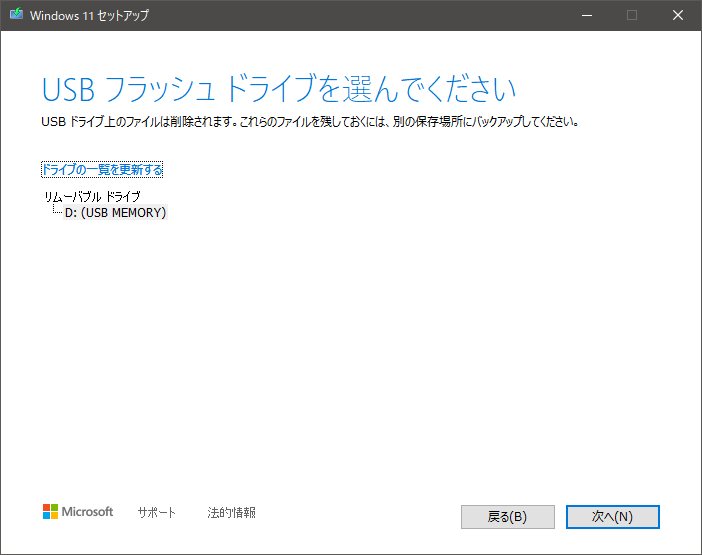Open the サポート link

(x=157, y=512)
